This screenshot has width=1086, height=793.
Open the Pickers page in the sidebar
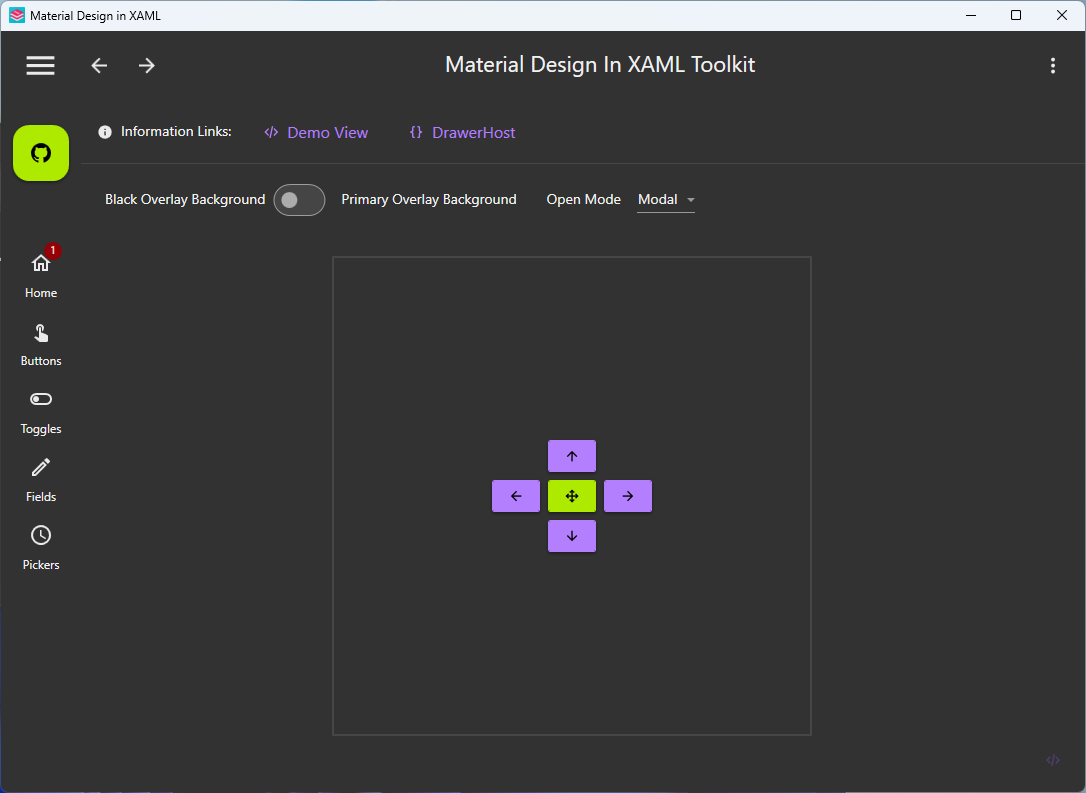click(x=41, y=549)
